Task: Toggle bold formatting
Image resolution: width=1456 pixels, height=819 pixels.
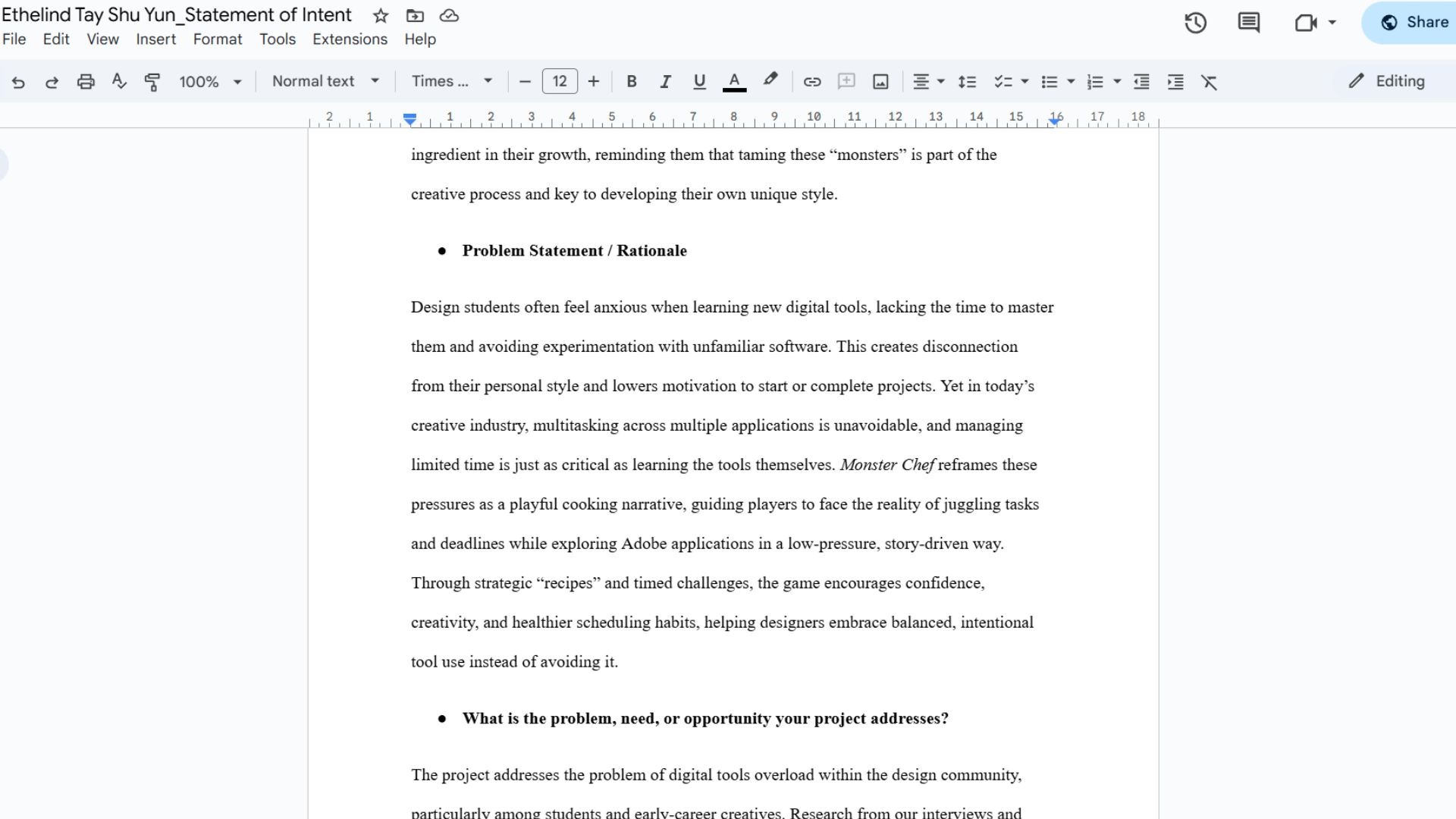Action: point(631,82)
